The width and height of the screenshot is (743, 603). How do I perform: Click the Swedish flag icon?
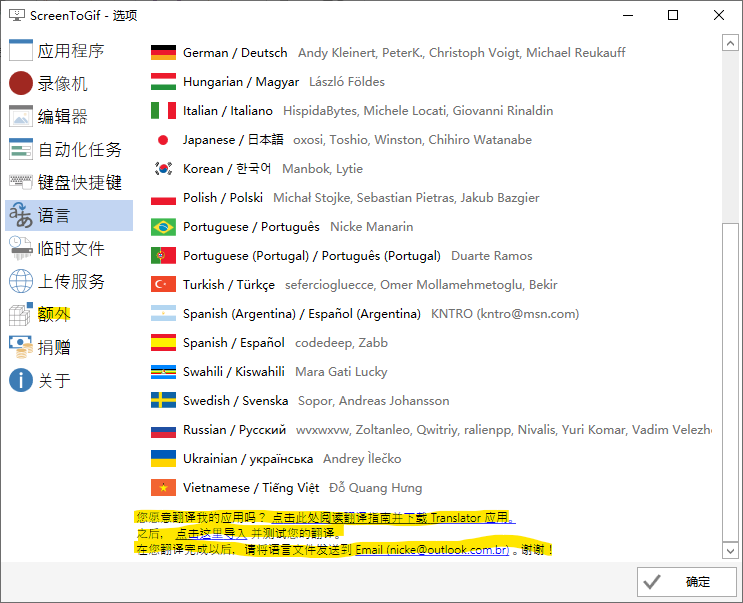coord(163,401)
